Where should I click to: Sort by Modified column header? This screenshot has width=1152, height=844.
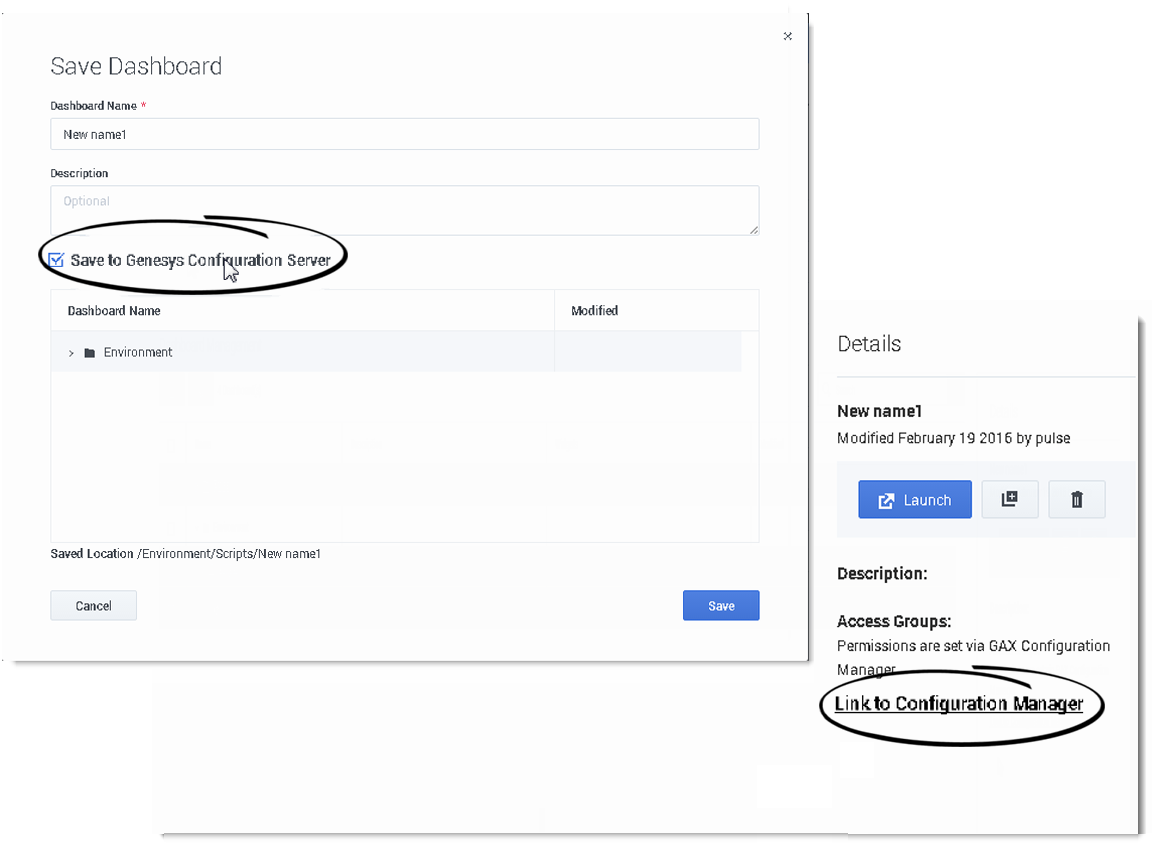click(594, 311)
